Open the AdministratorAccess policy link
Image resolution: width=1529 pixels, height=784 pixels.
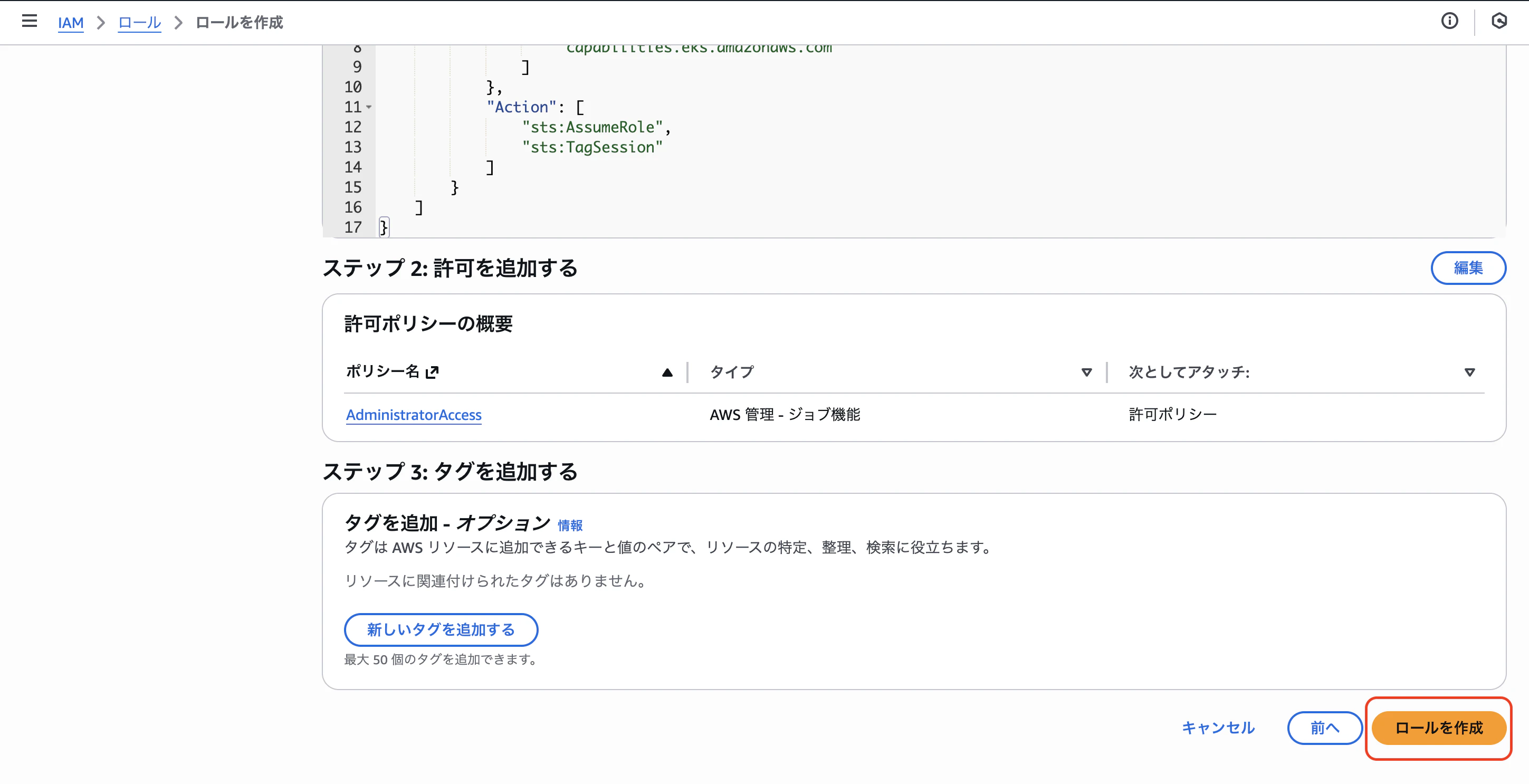413,415
